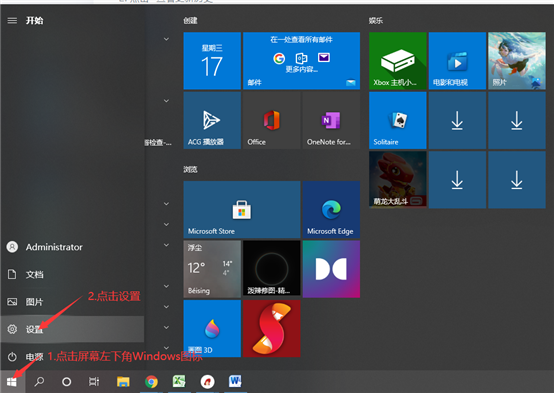
Task: Click the Windows Start button on taskbar
Action: tap(12, 382)
